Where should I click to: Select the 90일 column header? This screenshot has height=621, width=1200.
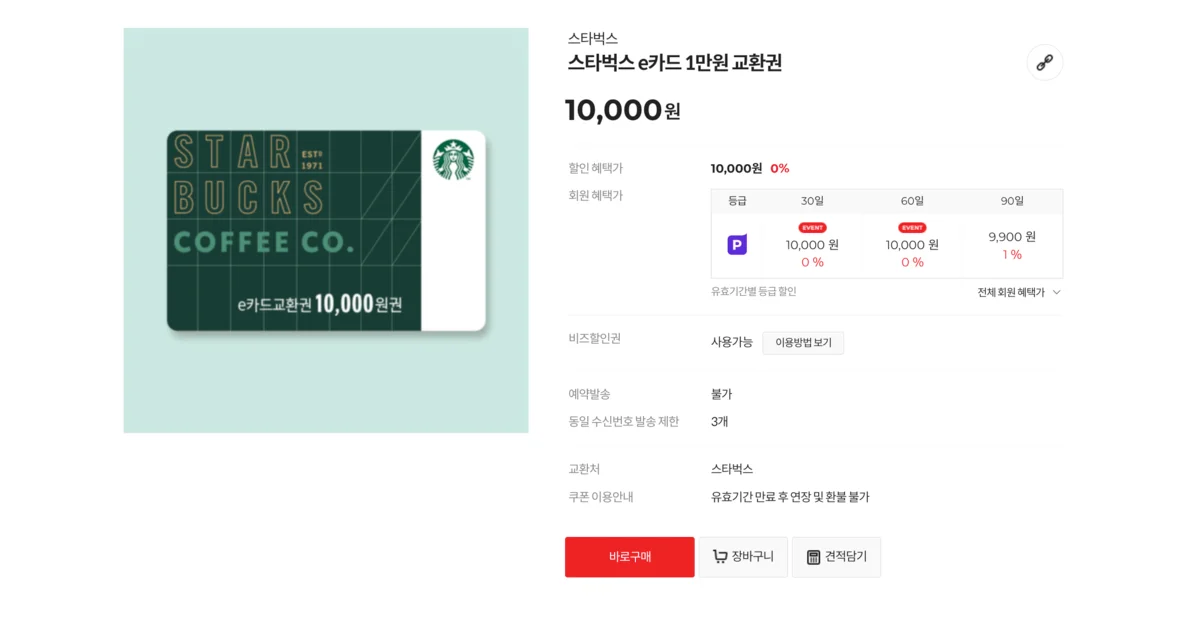[1013, 201]
